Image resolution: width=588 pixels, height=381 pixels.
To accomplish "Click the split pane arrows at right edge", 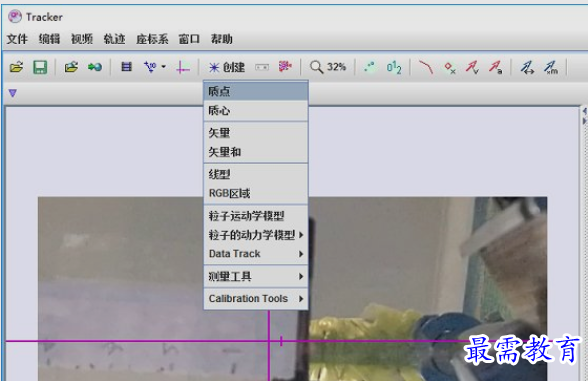I will click(x=584, y=116).
